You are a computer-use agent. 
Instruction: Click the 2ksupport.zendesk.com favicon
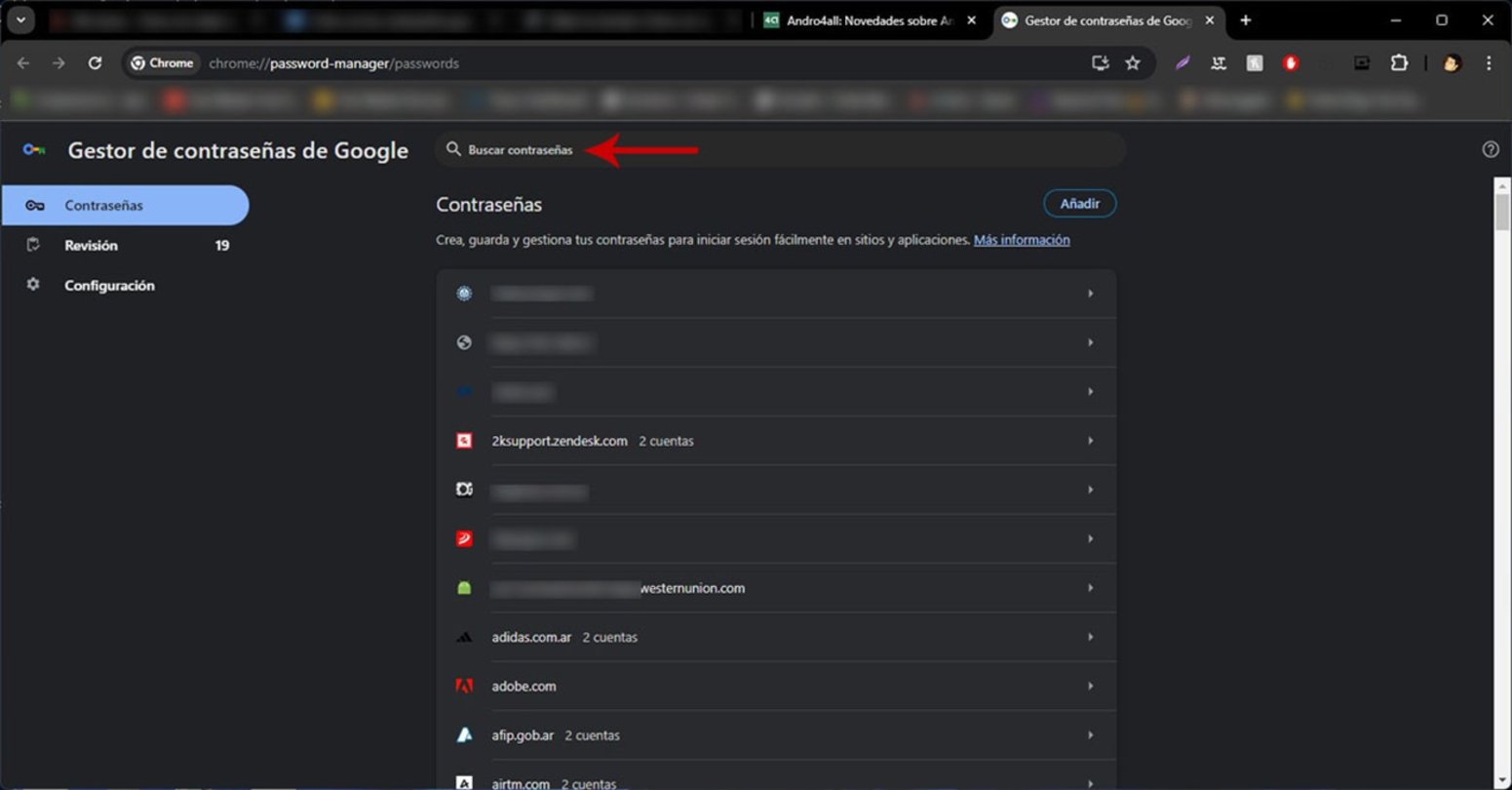pos(464,441)
